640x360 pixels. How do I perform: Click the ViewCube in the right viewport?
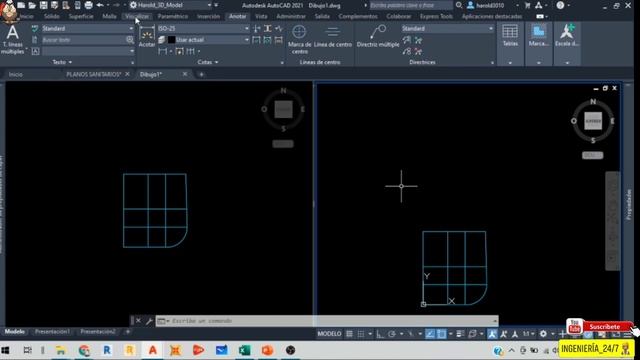coord(593,121)
